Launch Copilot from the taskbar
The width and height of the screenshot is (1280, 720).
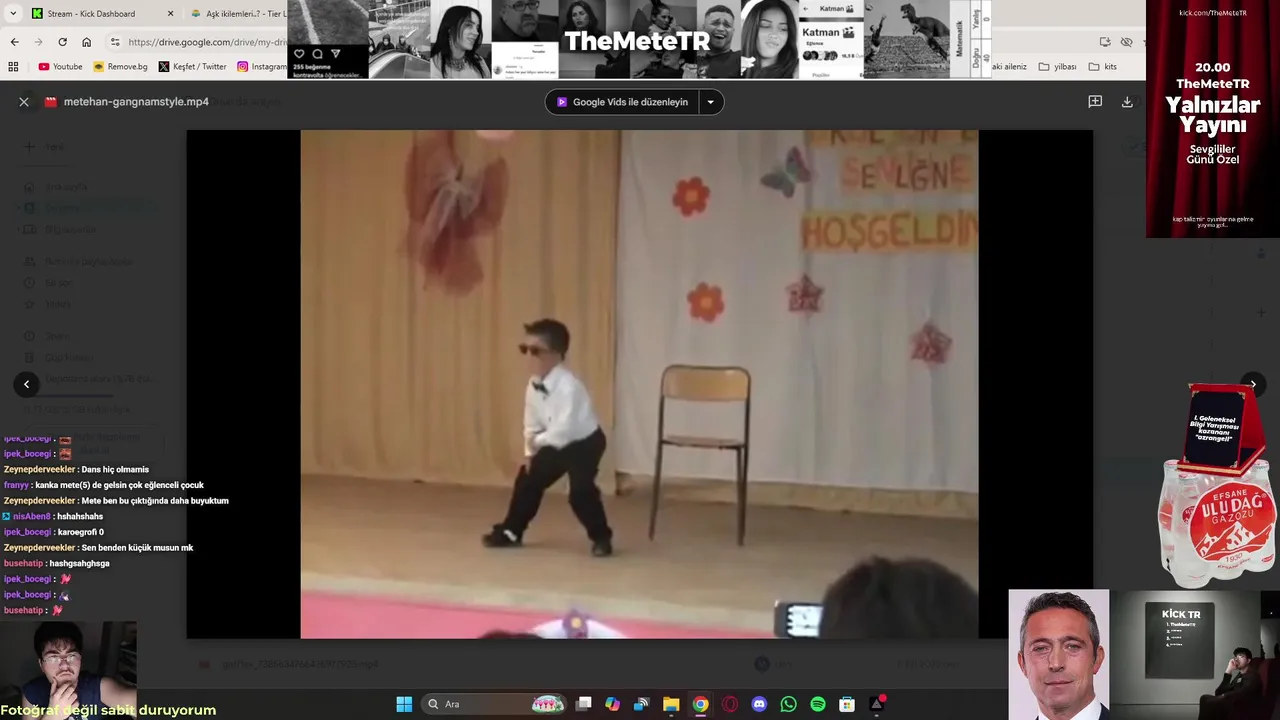pyautogui.click(x=613, y=704)
